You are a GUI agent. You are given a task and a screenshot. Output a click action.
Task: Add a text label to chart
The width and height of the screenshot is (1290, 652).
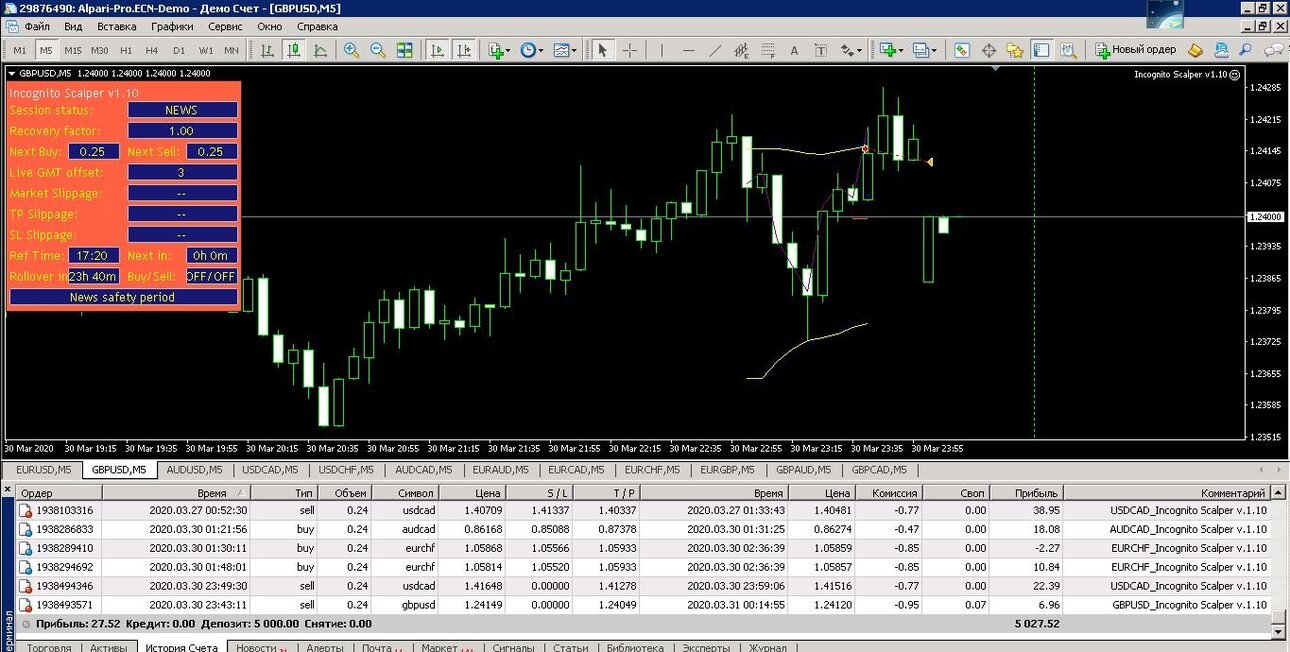coord(820,50)
